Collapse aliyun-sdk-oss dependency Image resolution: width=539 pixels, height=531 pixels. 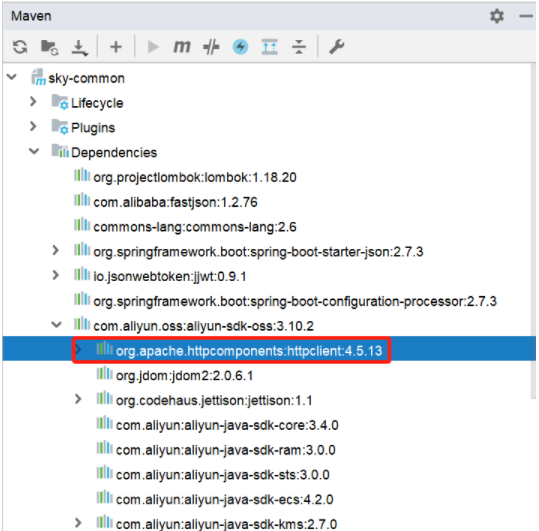(x=56, y=324)
